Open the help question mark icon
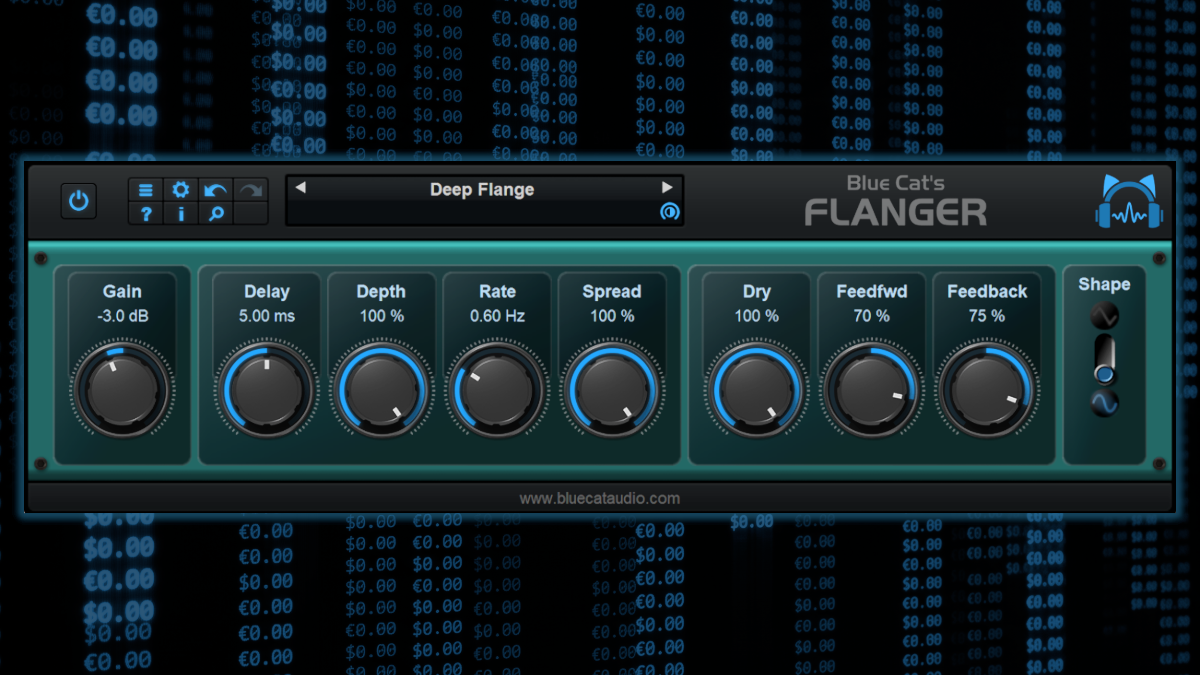 pos(146,213)
